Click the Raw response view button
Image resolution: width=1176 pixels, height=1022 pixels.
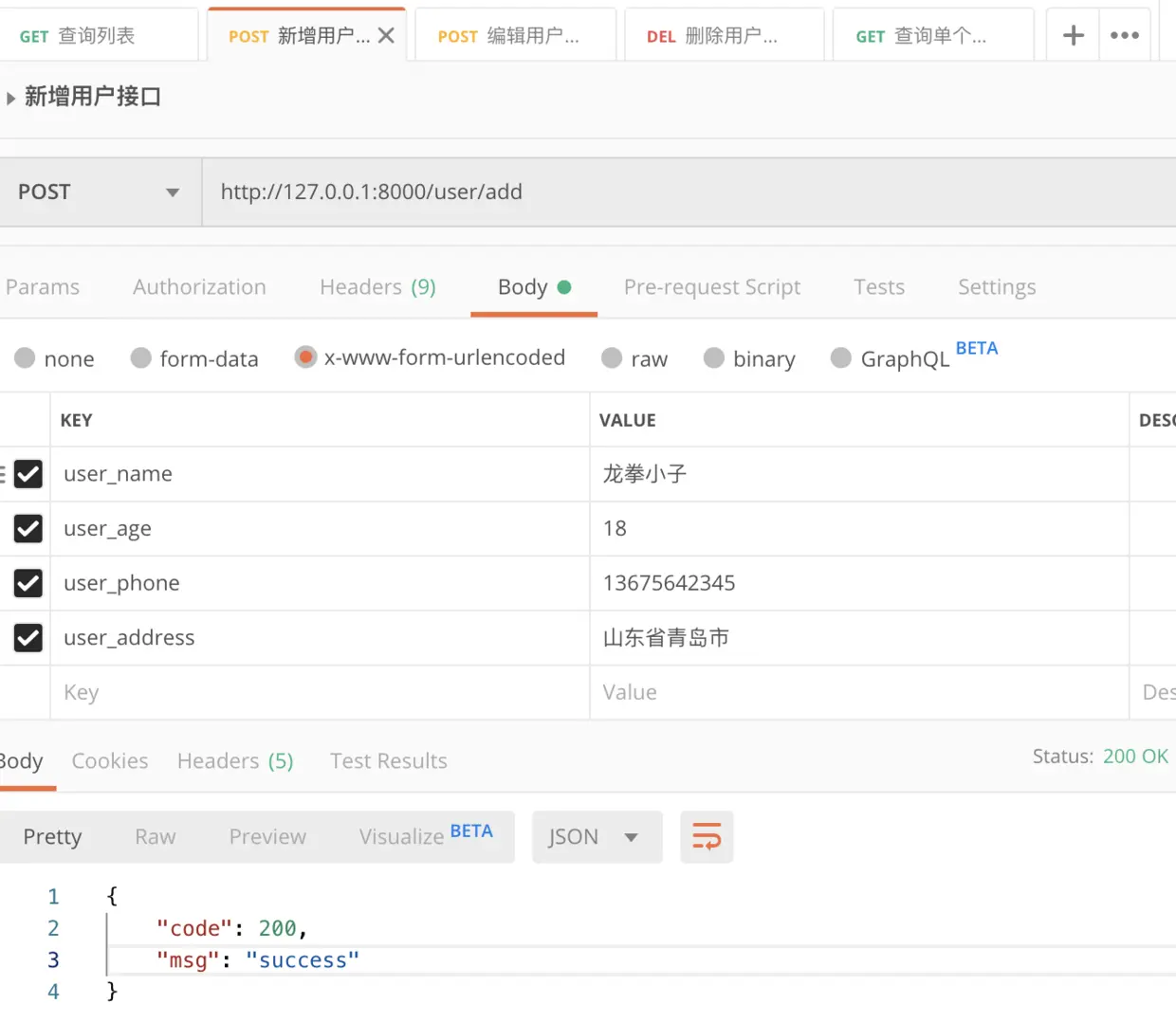tap(155, 837)
